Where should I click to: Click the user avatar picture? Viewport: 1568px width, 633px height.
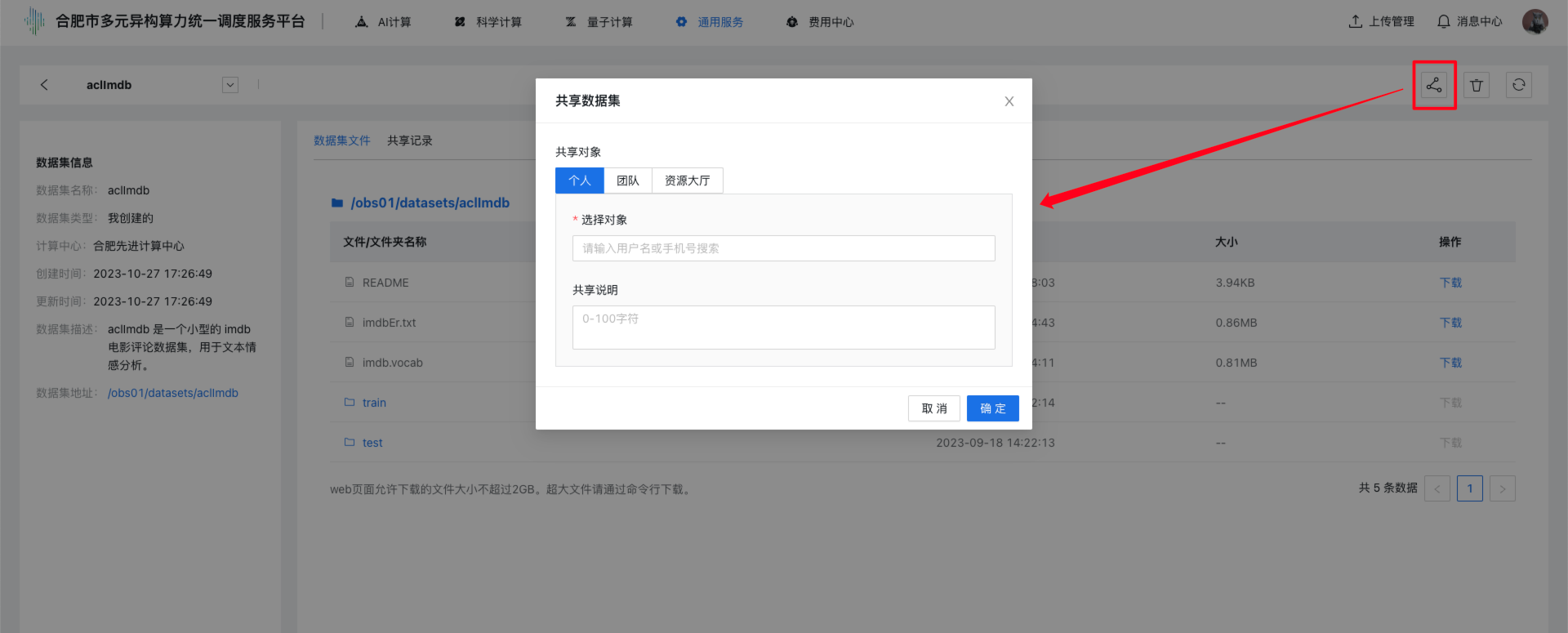(1535, 22)
